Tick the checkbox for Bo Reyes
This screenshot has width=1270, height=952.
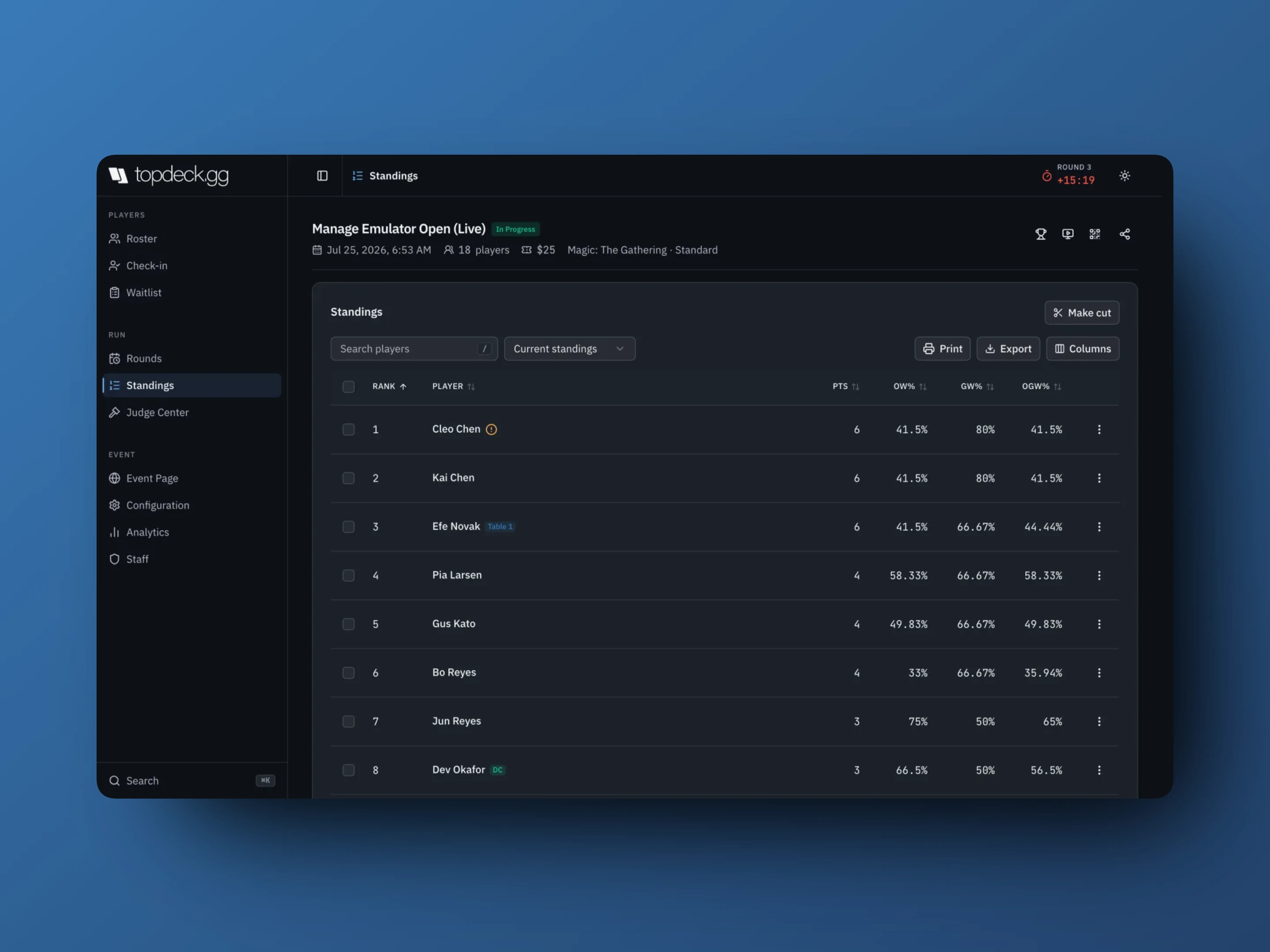pos(348,673)
